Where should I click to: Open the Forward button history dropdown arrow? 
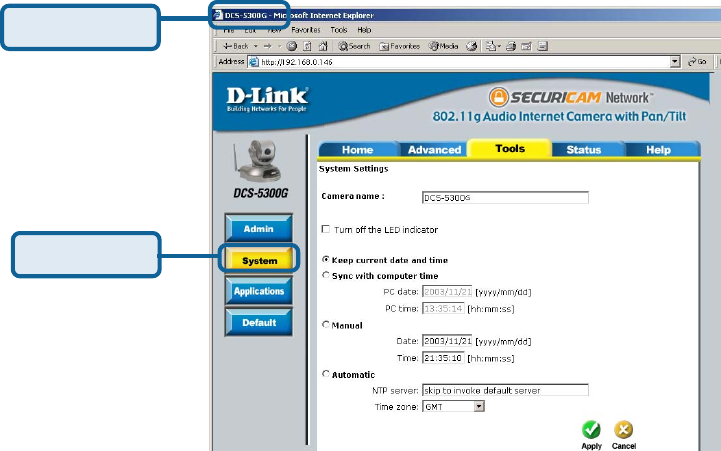(x=279, y=46)
